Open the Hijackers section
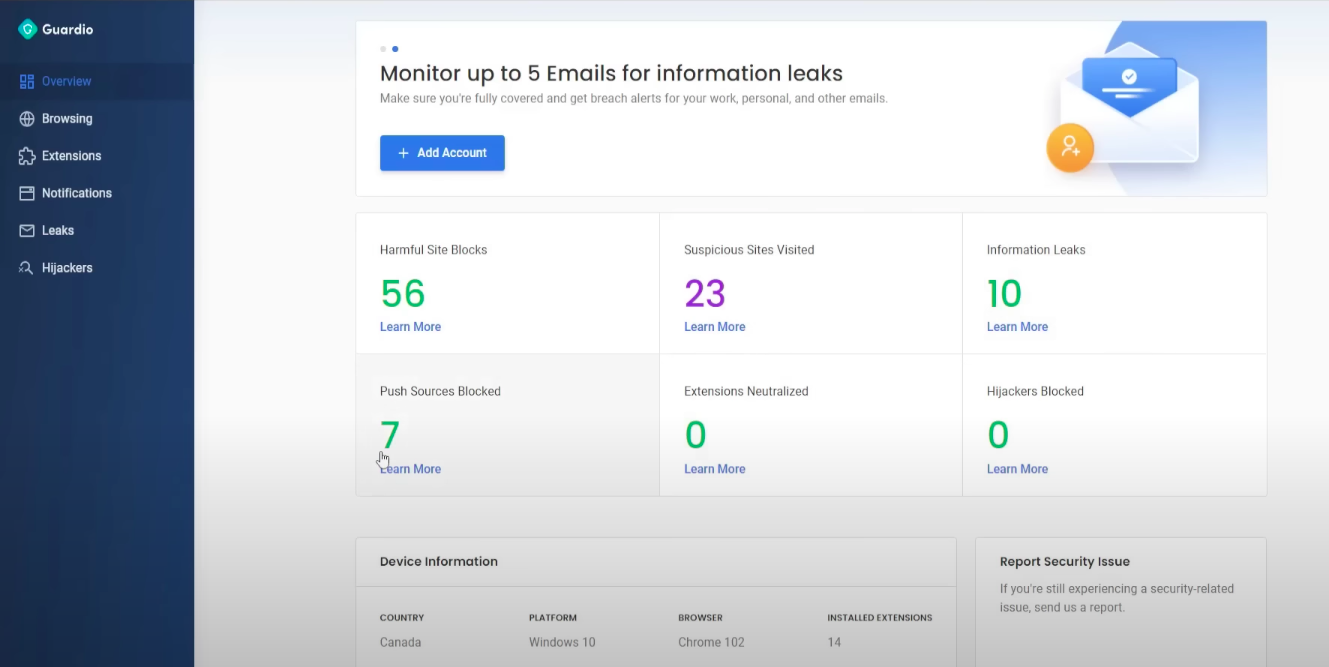The image size is (1329, 667). pyautogui.click(x=97, y=268)
